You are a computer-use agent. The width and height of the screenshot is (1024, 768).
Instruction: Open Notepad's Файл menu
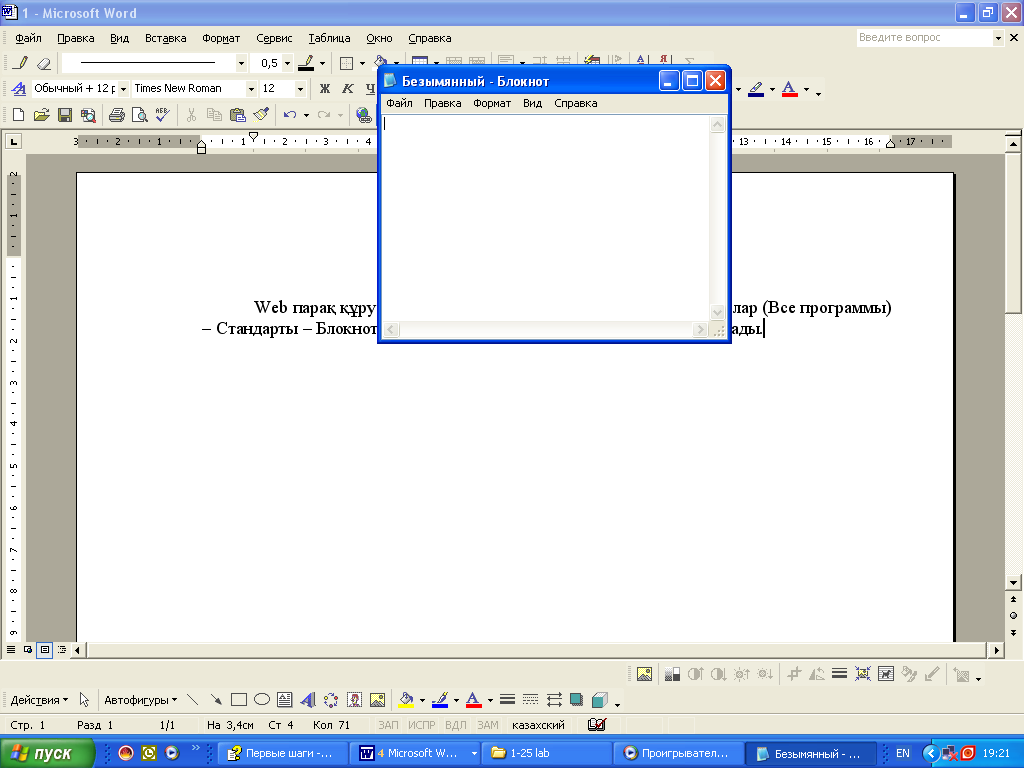coord(399,103)
